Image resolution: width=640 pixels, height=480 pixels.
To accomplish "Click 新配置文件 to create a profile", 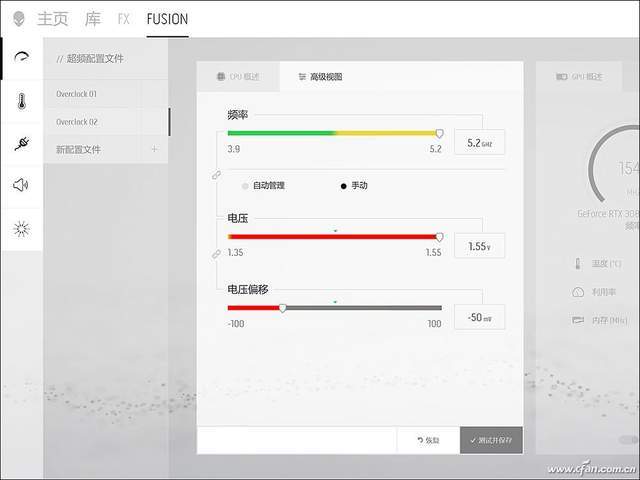I will pos(78,149).
